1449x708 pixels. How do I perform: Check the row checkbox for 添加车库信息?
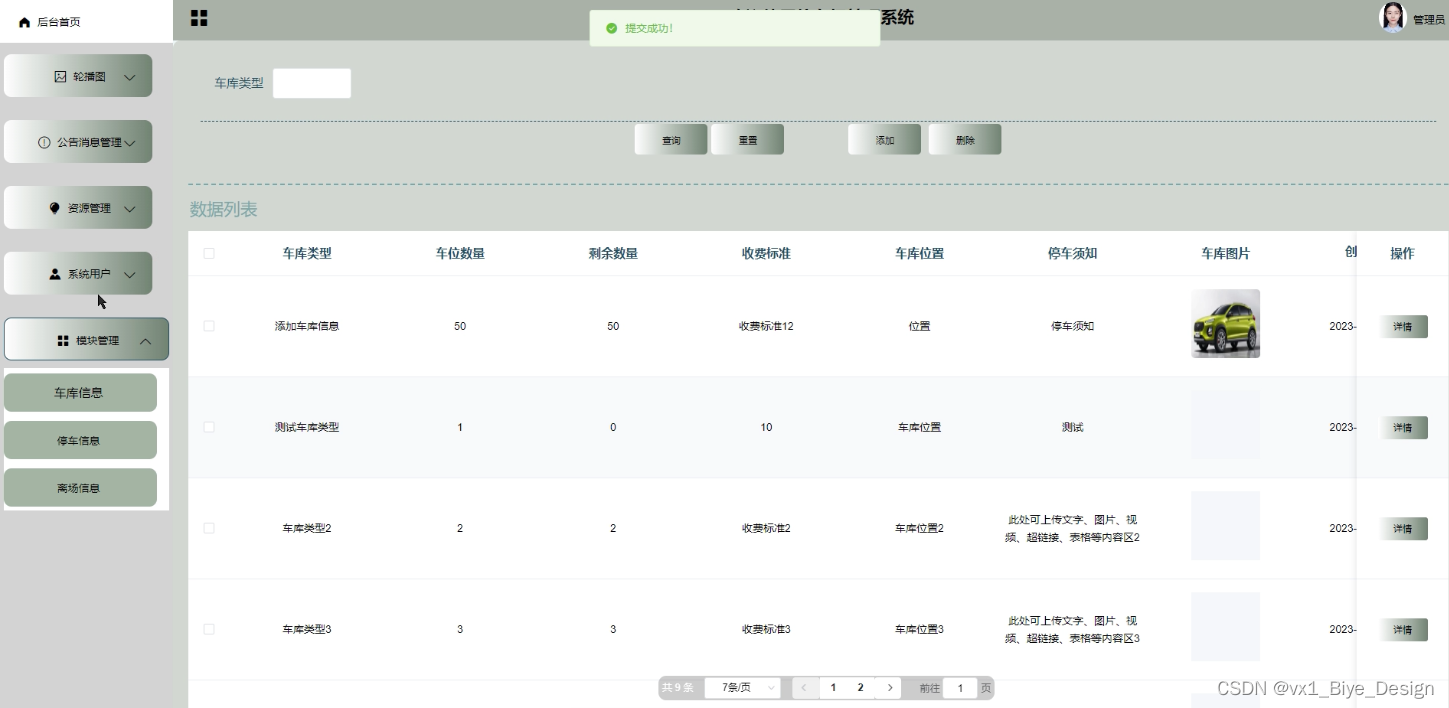[x=209, y=326]
